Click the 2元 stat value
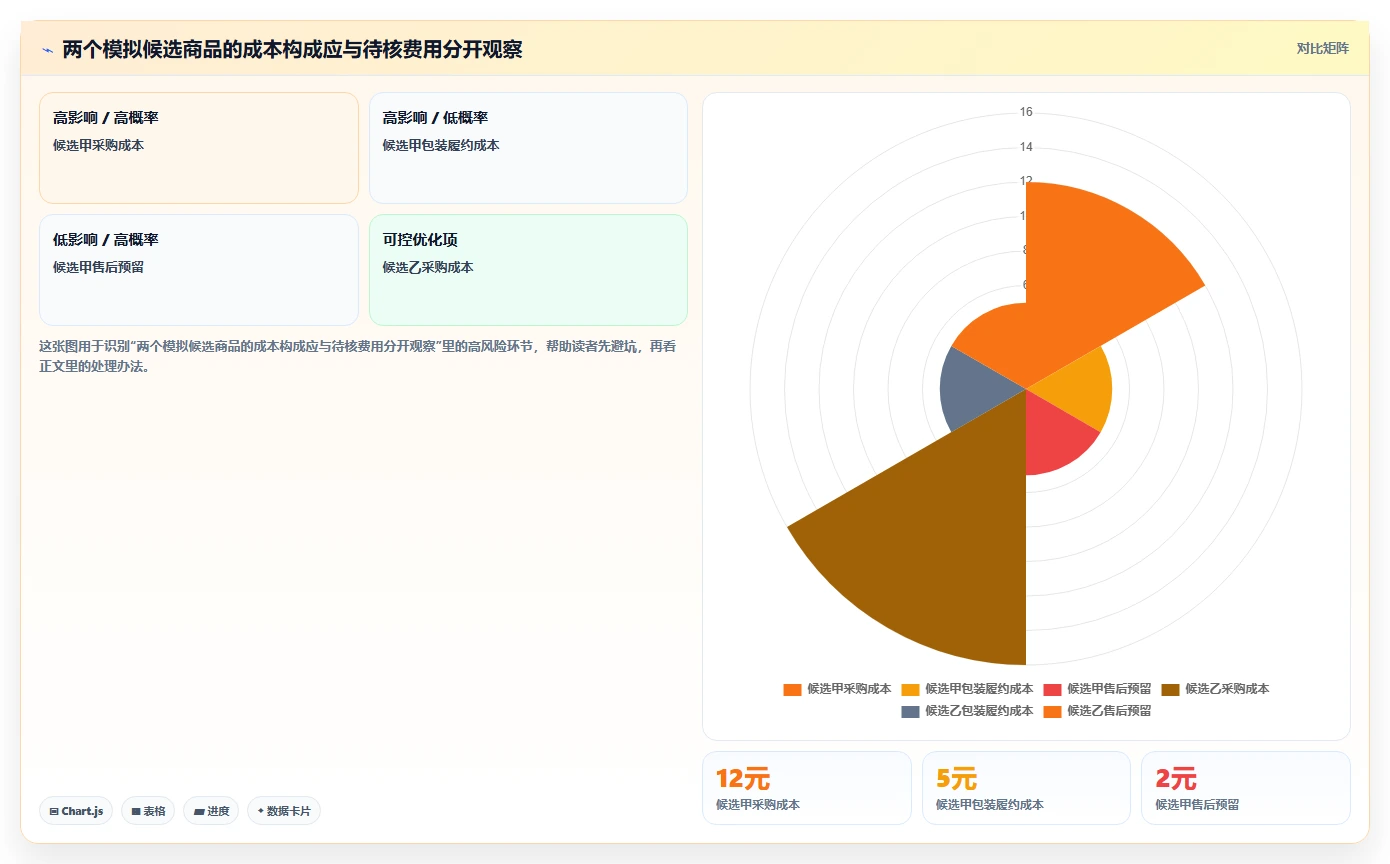 [x=1176, y=778]
